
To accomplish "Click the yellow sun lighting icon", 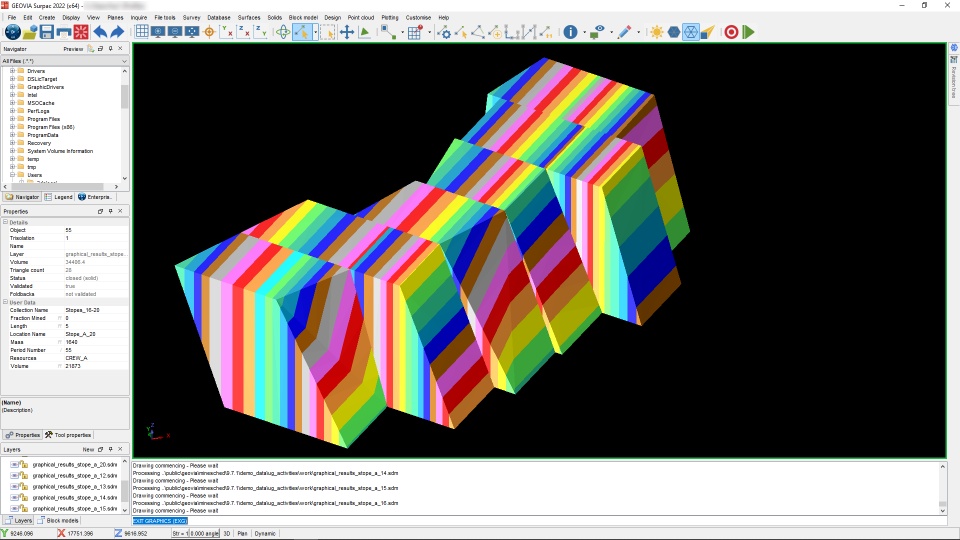I will [x=656, y=32].
